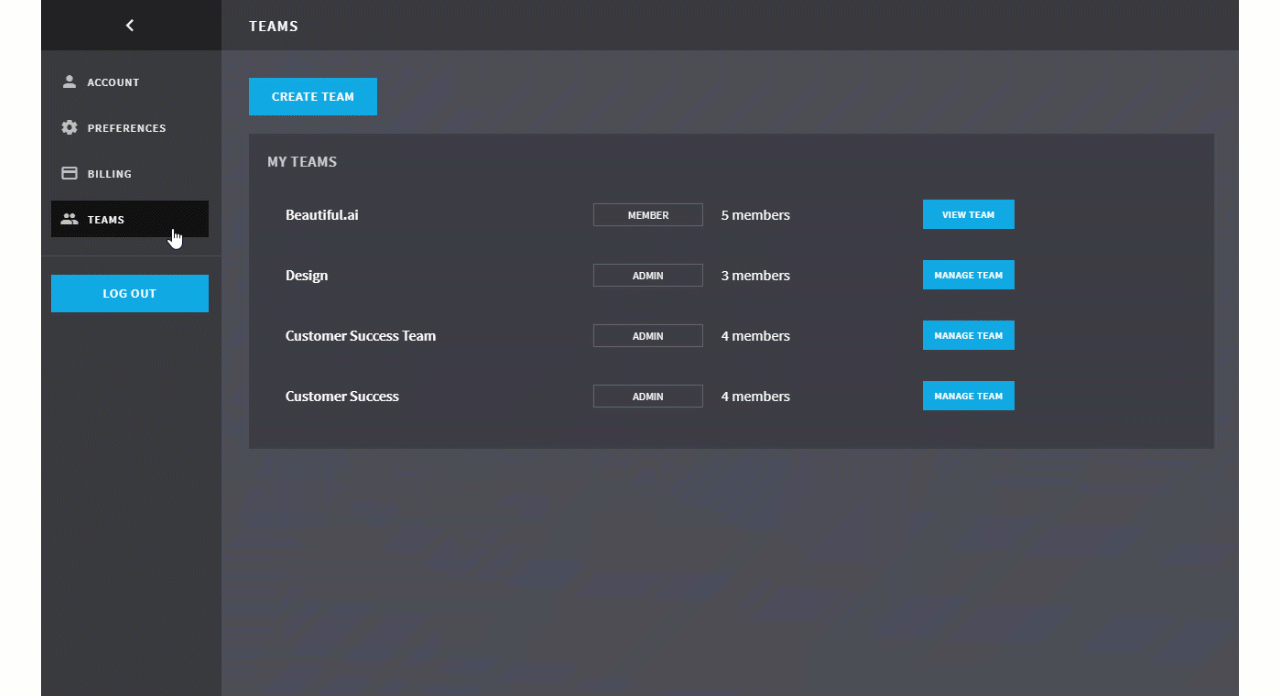The image size is (1280, 696).
Task: Click the Admin badge for Design
Action: tap(647, 275)
